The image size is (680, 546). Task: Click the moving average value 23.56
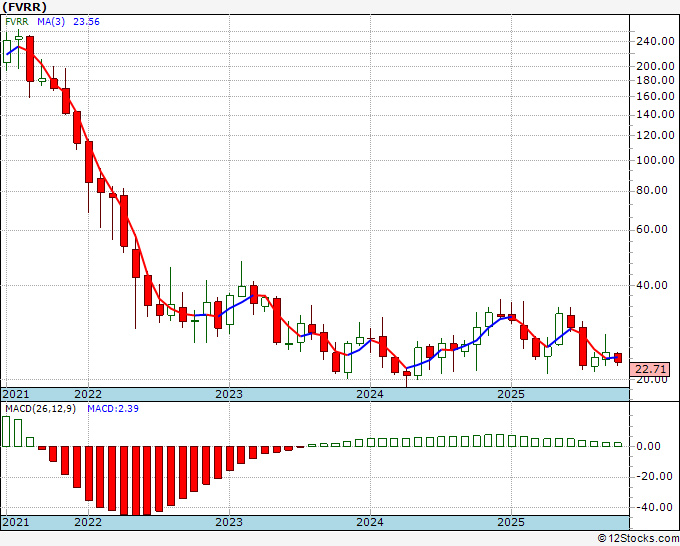tap(86, 22)
